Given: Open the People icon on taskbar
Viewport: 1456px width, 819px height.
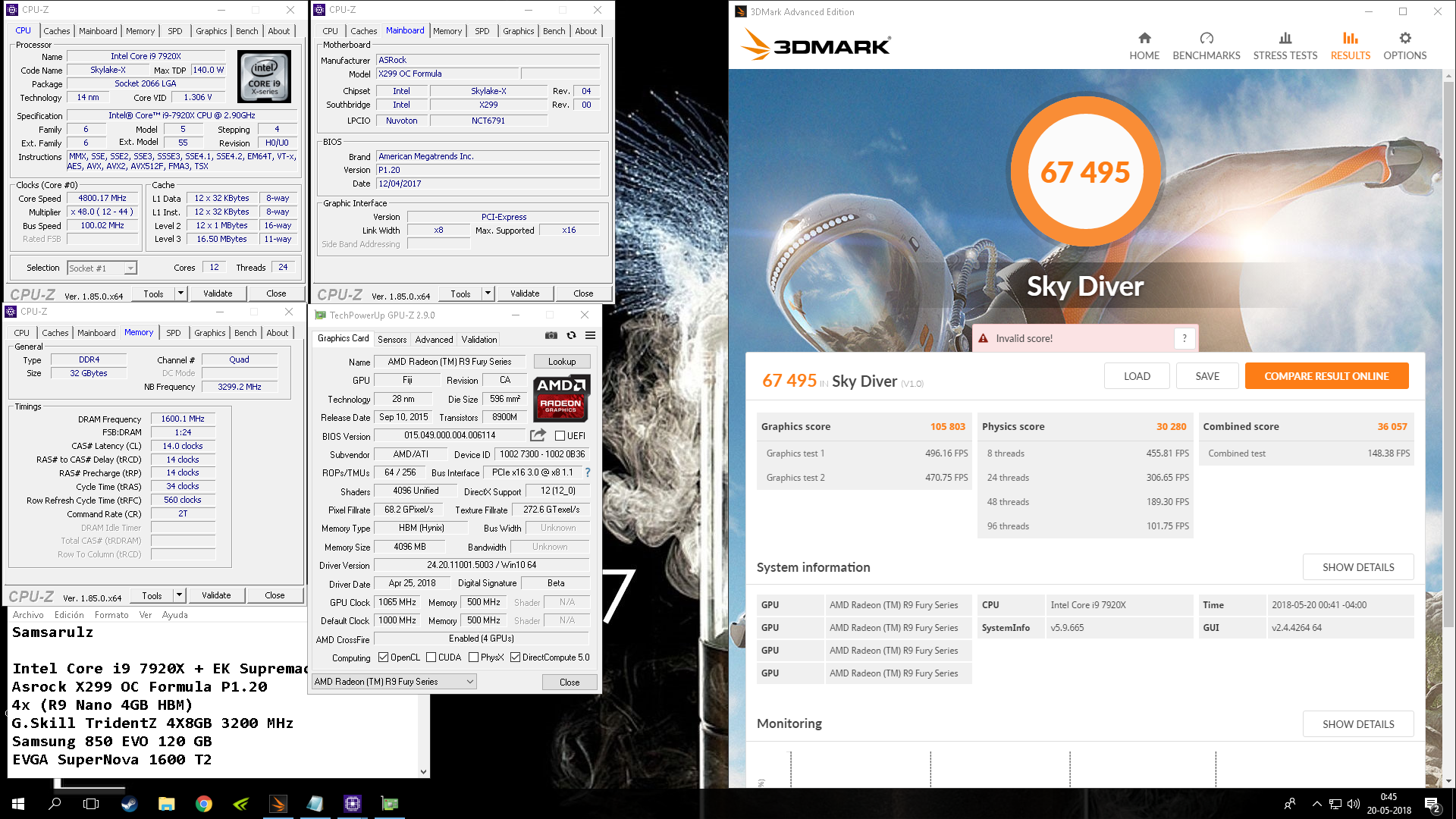Looking at the screenshot, I should click(x=1289, y=804).
